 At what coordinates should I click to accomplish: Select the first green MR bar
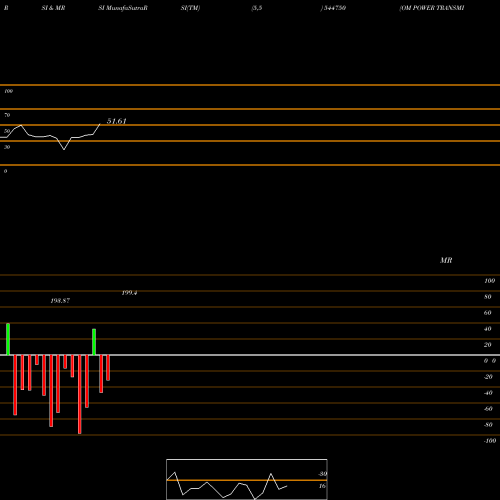pyautogui.click(x=8, y=339)
